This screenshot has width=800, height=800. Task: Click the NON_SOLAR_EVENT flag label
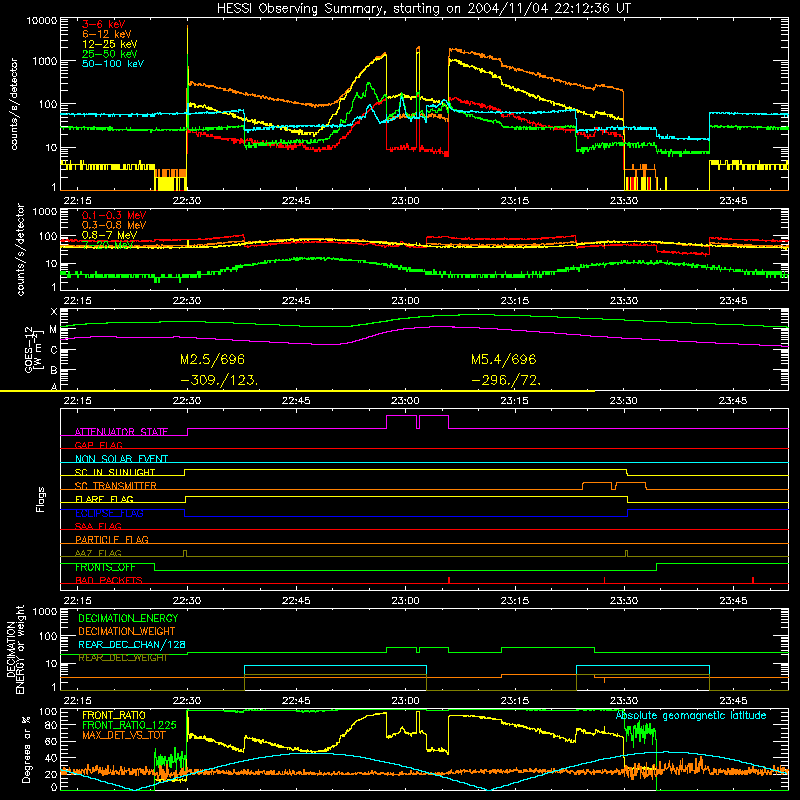(x=121, y=459)
